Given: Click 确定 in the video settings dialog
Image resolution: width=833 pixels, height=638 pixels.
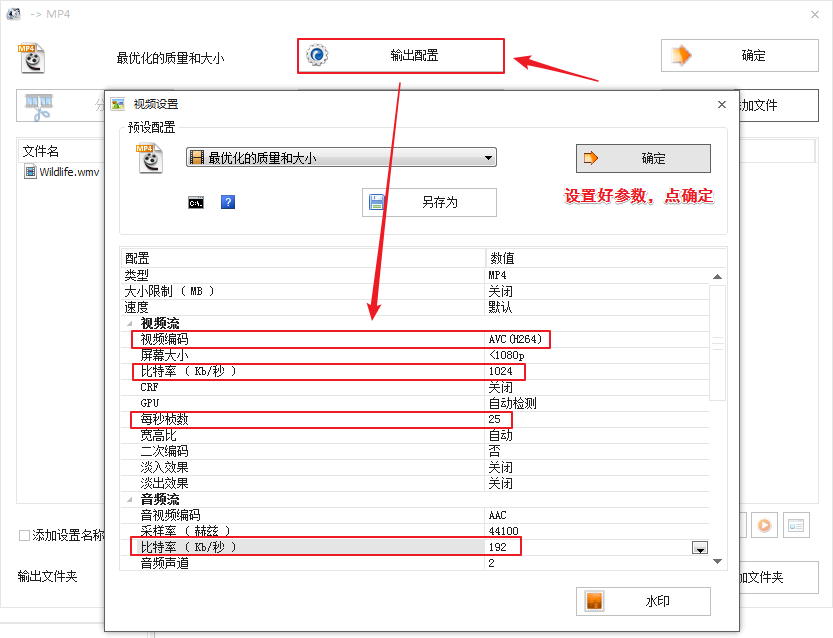Looking at the screenshot, I should (643, 158).
